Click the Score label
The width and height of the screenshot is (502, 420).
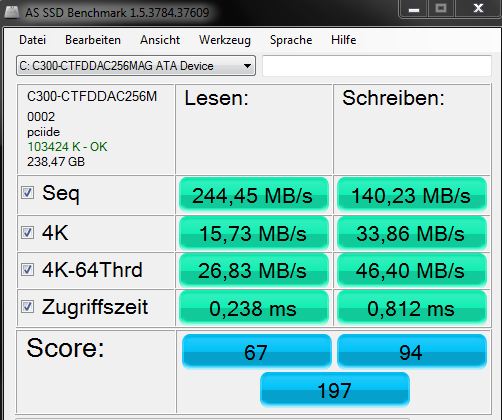(65, 348)
